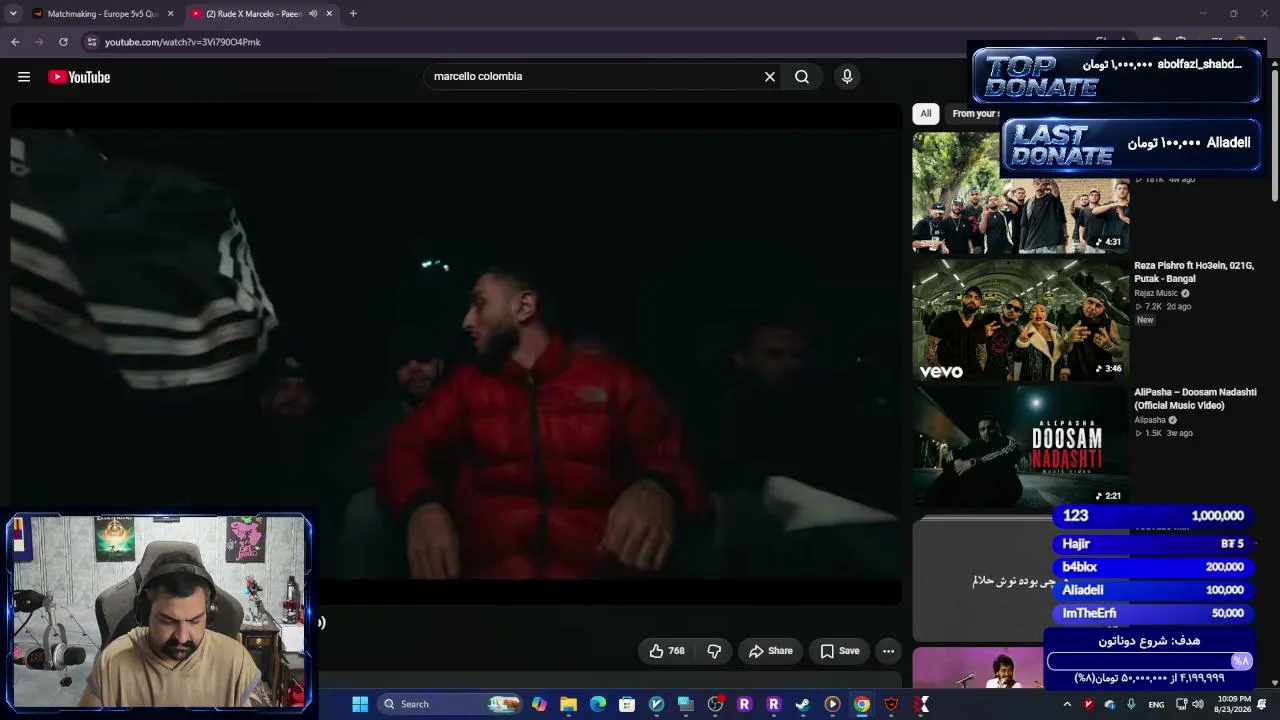This screenshot has width=1280, height=720.
Task: Launch Copilot from the taskbar
Action: point(539,704)
